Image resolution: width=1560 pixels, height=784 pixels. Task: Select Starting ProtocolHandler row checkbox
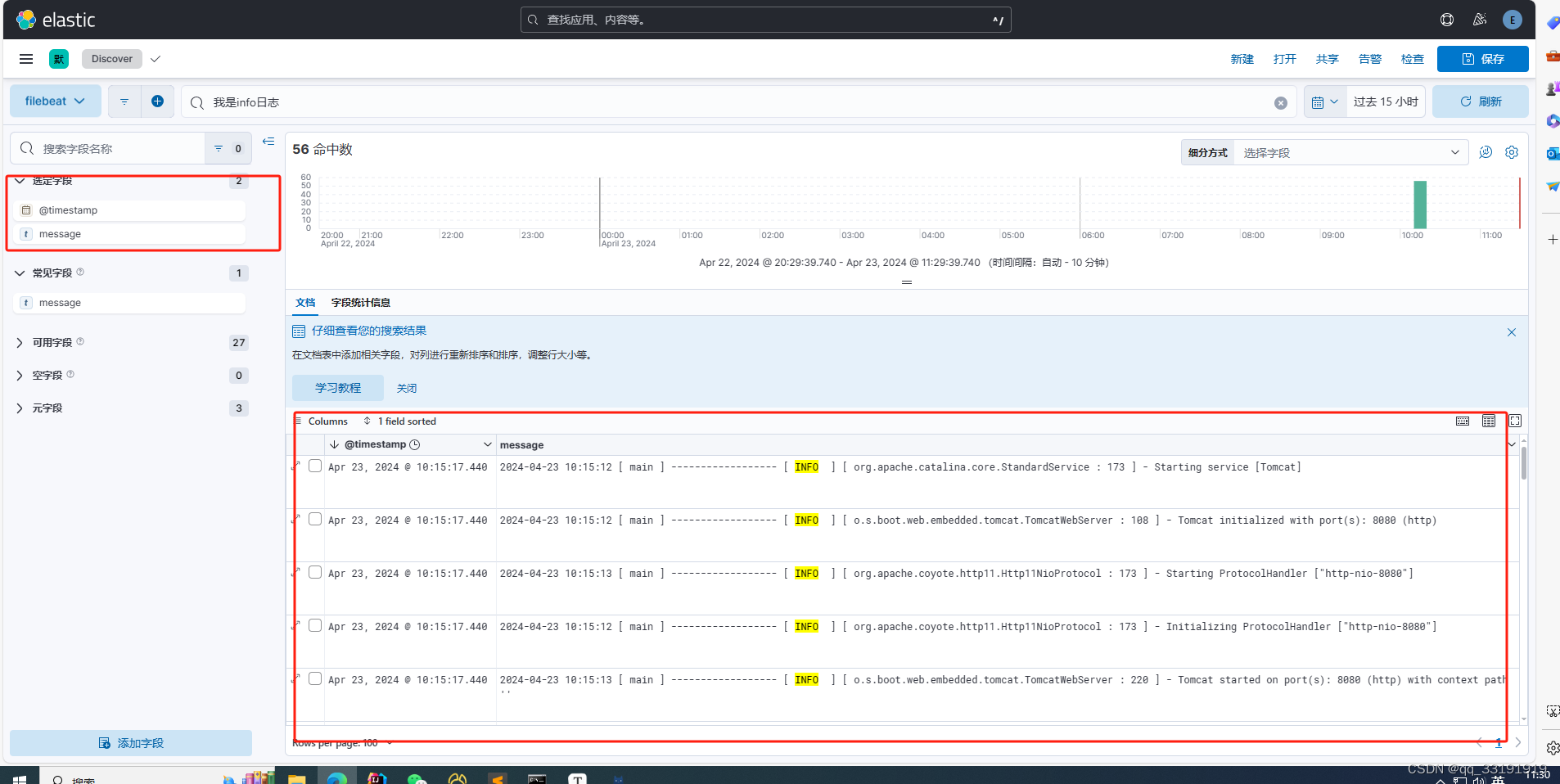tap(315, 573)
